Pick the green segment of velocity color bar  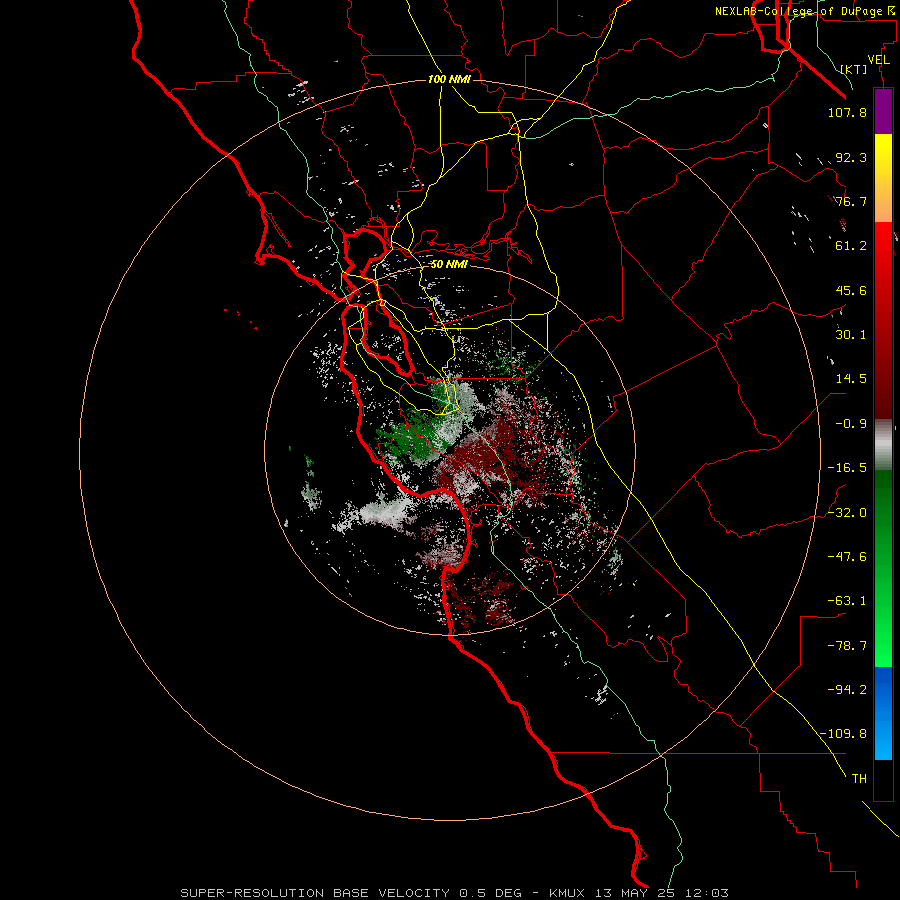click(x=883, y=568)
